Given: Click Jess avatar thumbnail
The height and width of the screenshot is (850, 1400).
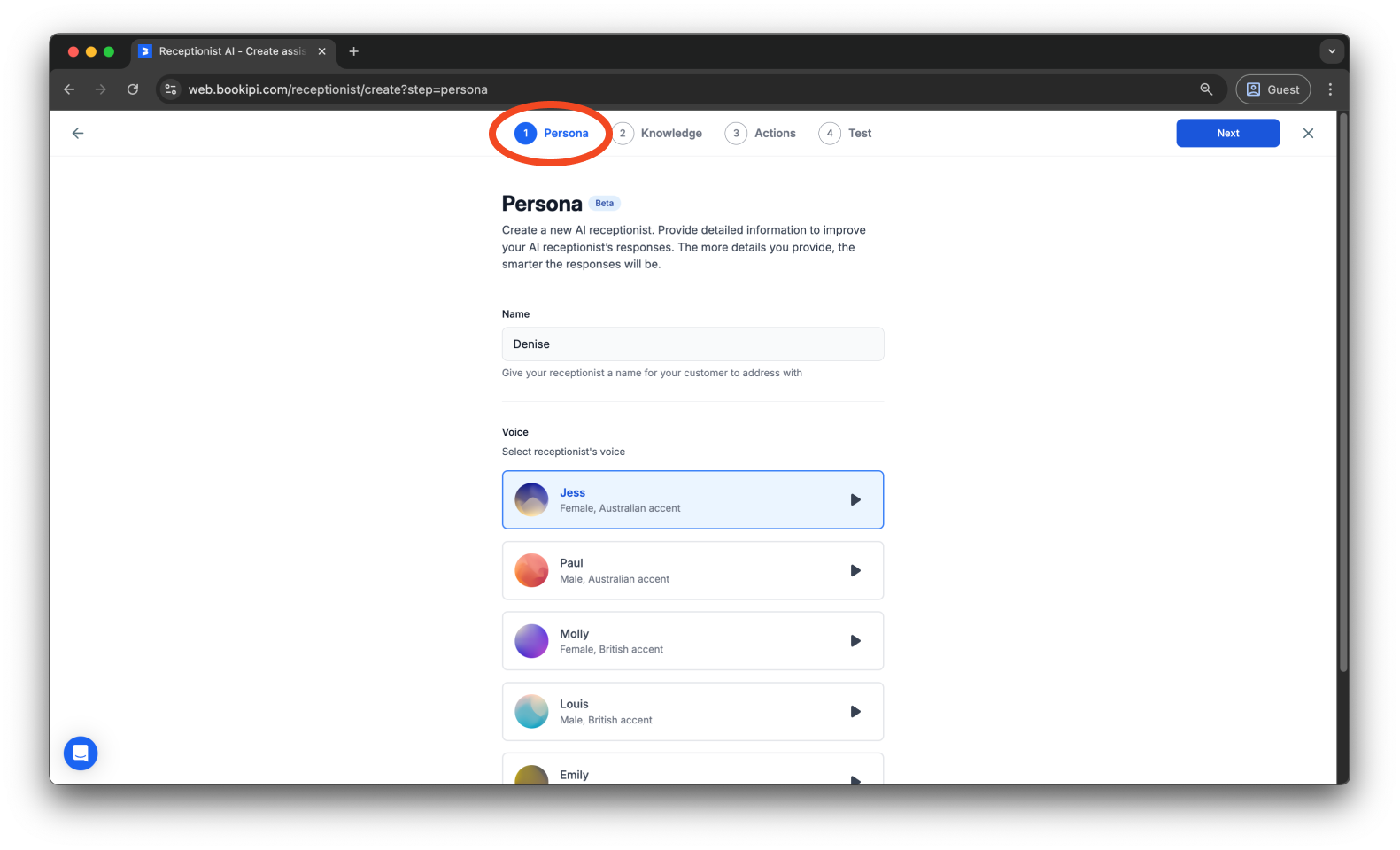Looking at the screenshot, I should pyautogui.click(x=531, y=500).
